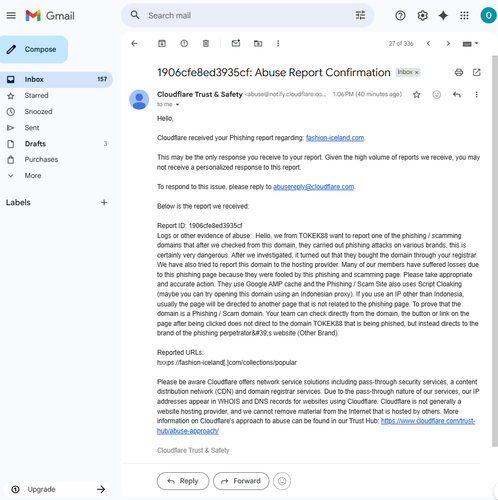The height and width of the screenshot is (500, 498).
Task: Open the Starred folder
Action: [56, 96]
